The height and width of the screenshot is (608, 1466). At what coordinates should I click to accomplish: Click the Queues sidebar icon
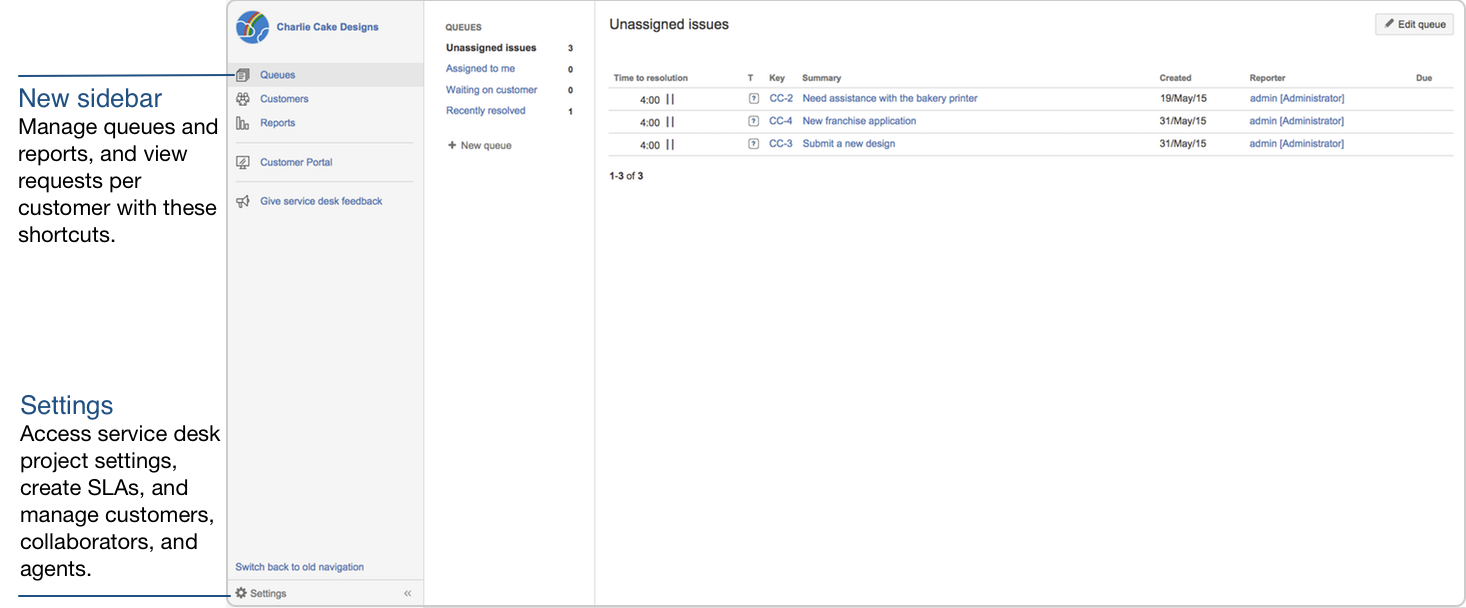tap(242, 75)
